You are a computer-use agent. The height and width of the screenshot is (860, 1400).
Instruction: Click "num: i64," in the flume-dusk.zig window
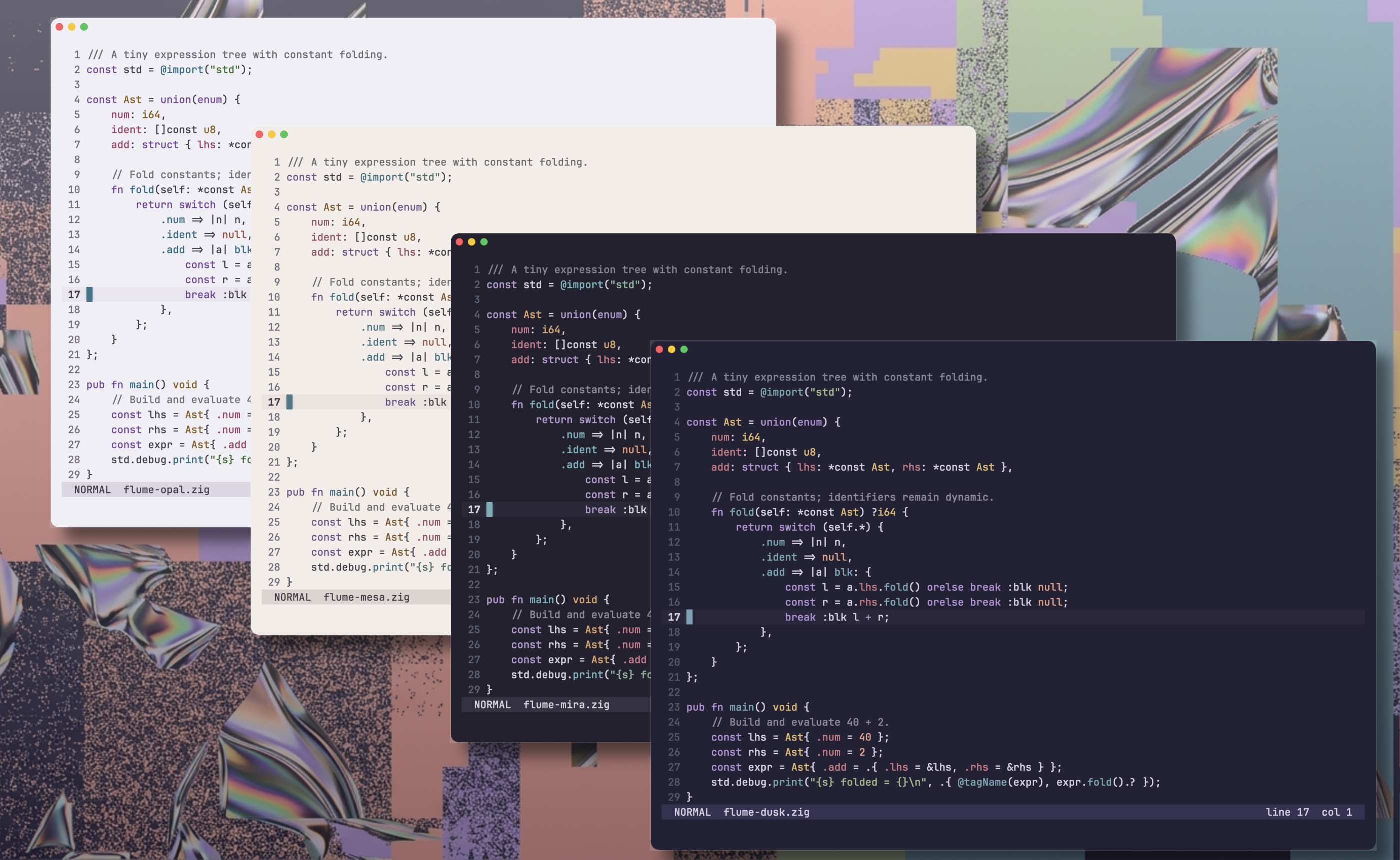(x=738, y=437)
